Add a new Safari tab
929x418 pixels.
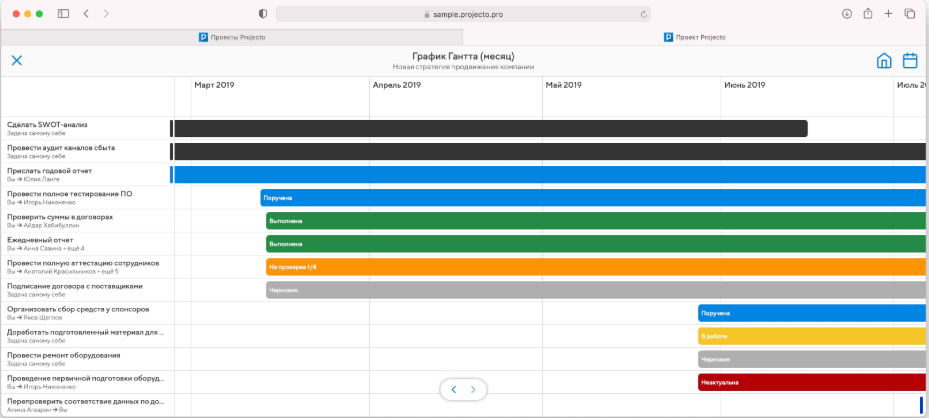pos(888,14)
